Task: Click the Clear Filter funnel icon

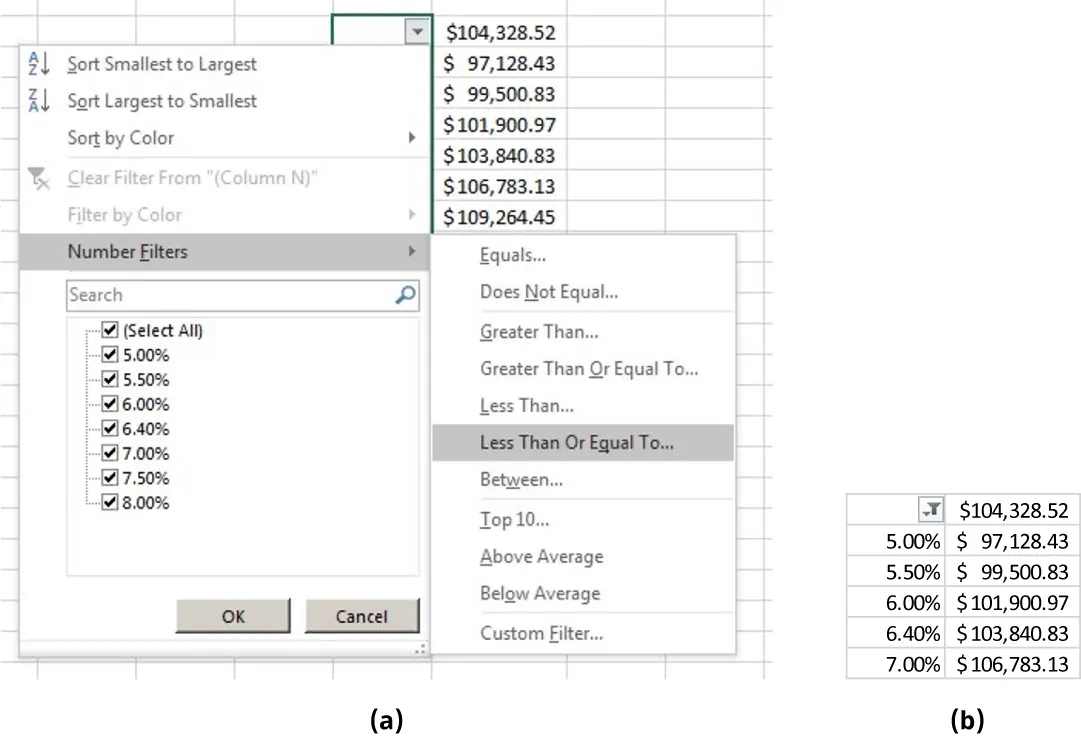Action: (40, 177)
